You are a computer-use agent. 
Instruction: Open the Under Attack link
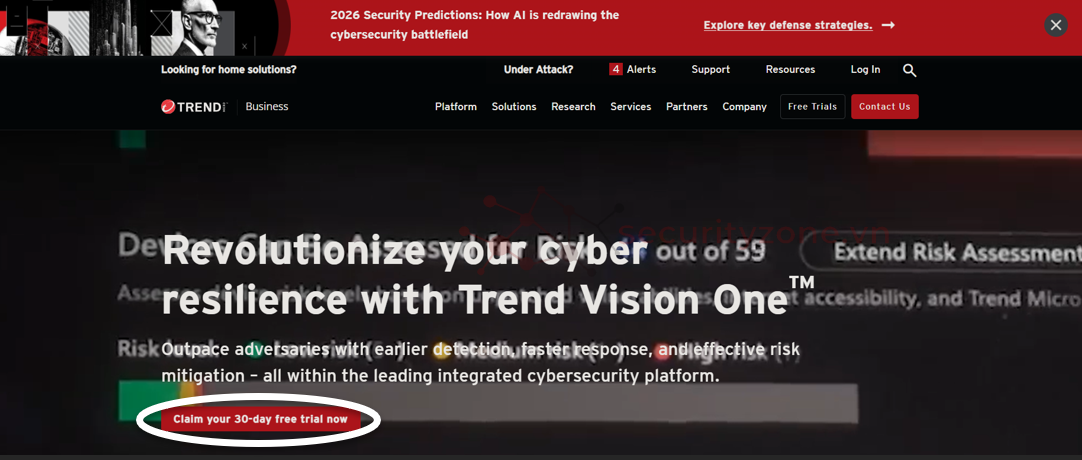click(538, 70)
